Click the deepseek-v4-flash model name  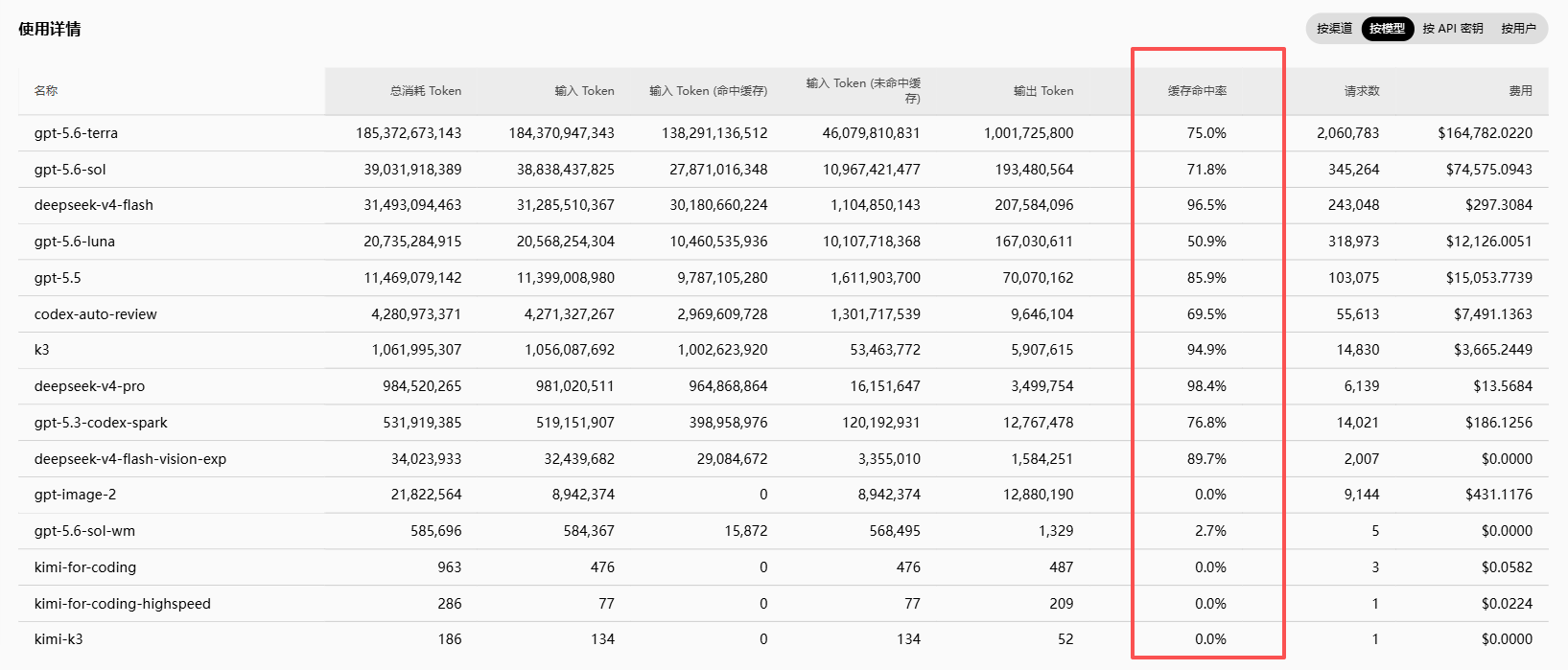coord(94,205)
